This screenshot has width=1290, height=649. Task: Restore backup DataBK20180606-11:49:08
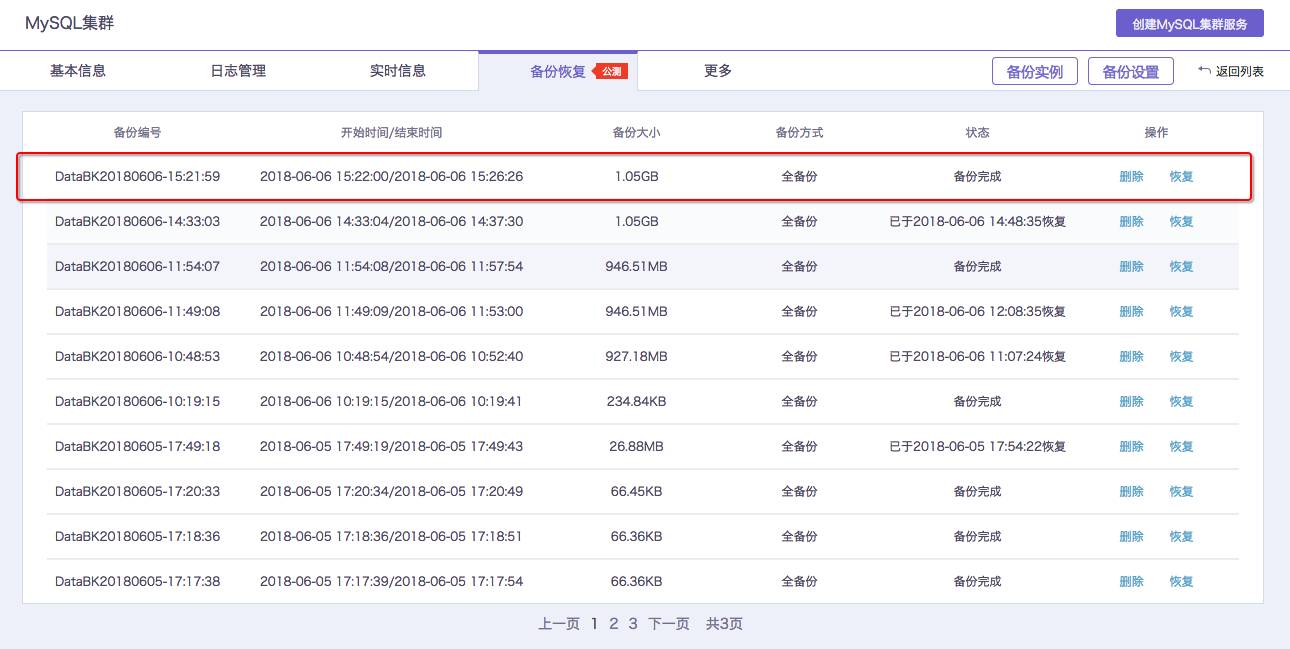(x=1182, y=312)
